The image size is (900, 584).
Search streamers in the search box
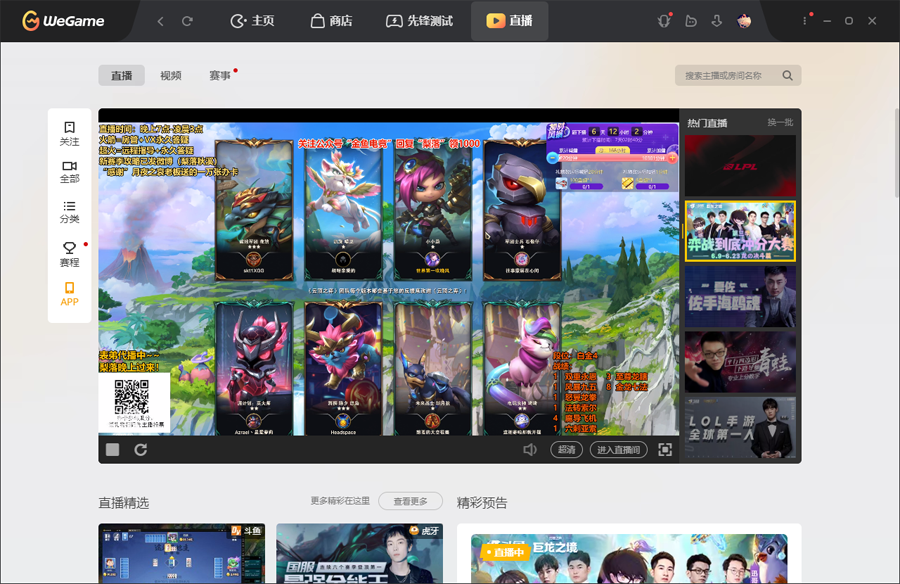[x=730, y=75]
